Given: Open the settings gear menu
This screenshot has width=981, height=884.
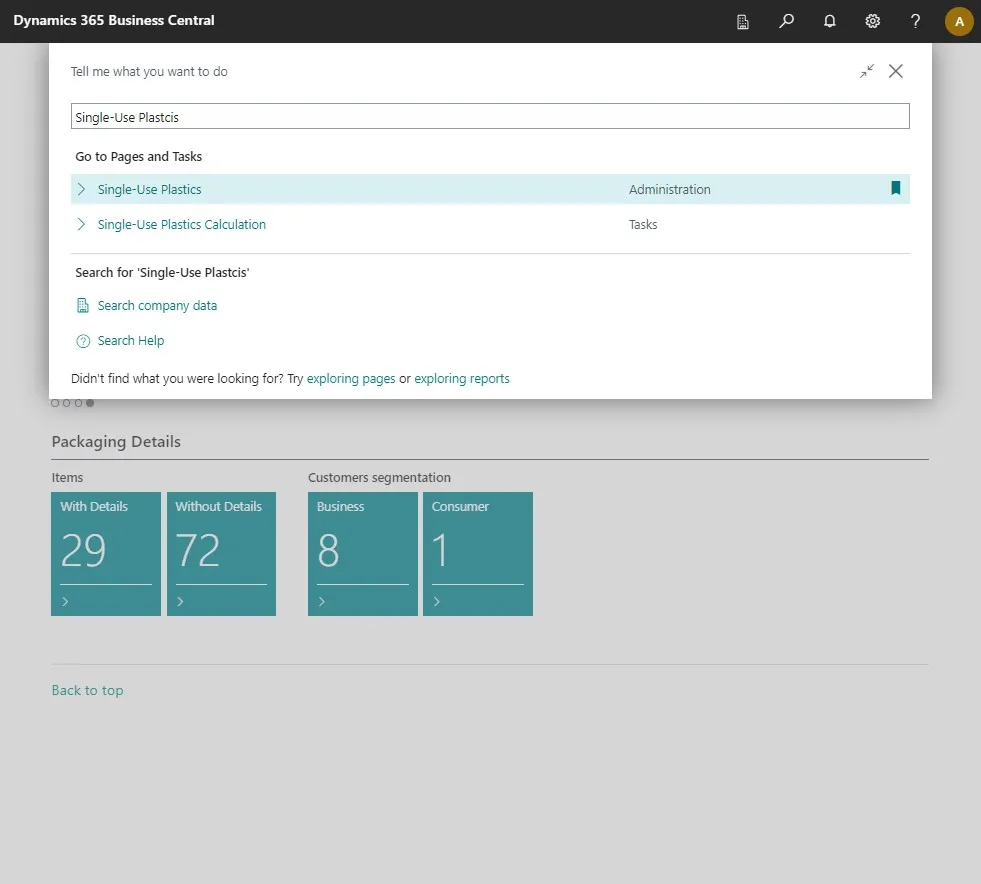Looking at the screenshot, I should (x=872, y=21).
